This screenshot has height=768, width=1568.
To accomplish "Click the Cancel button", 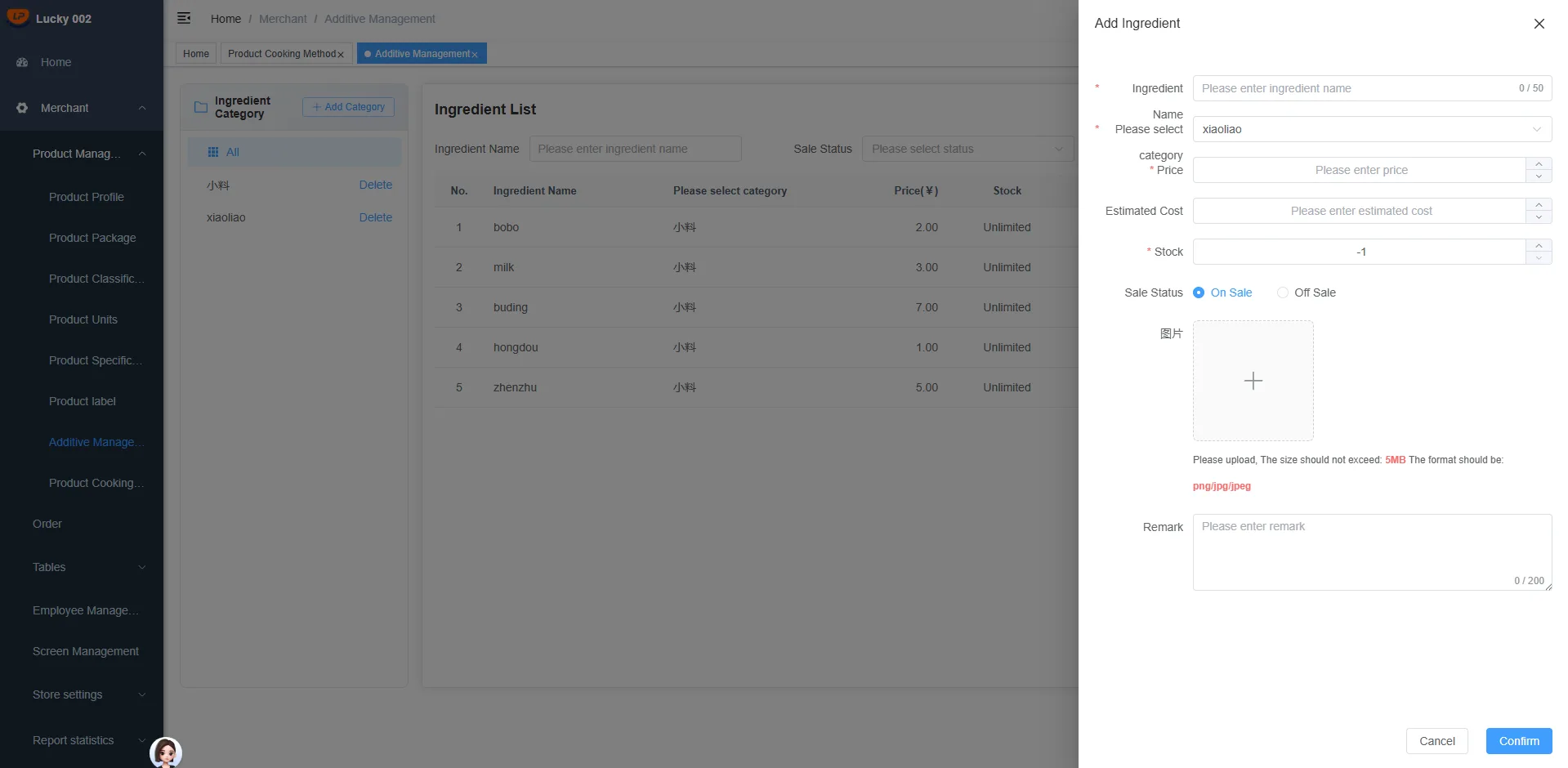I will click(x=1436, y=741).
